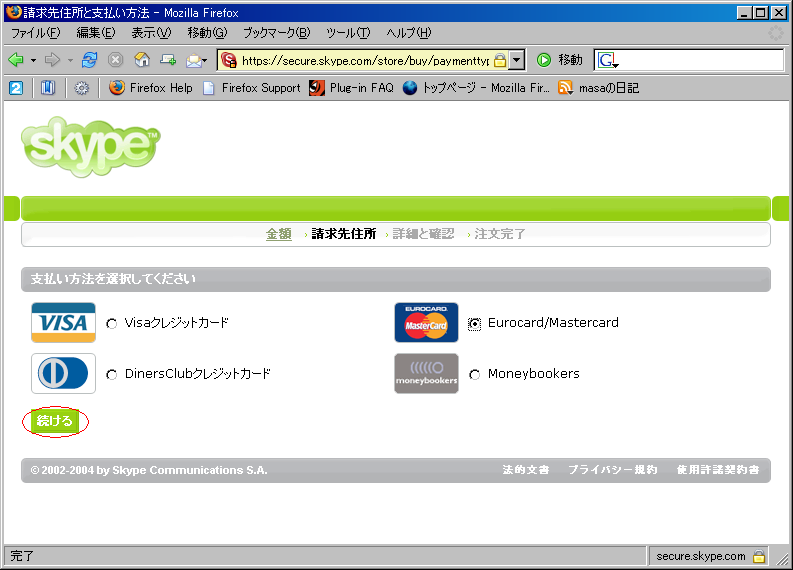This screenshot has height=570, width=793.
Task: Click the Back navigation arrow
Action: click(16, 60)
